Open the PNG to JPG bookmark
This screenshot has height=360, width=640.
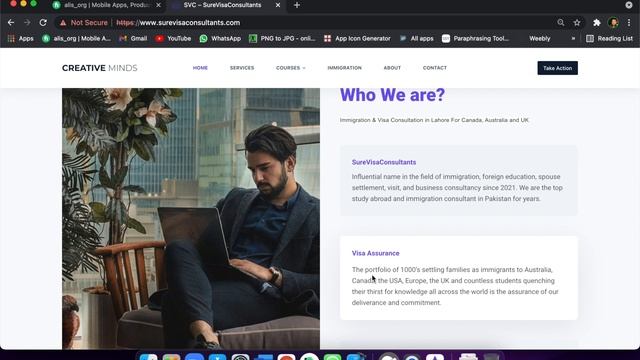282,38
